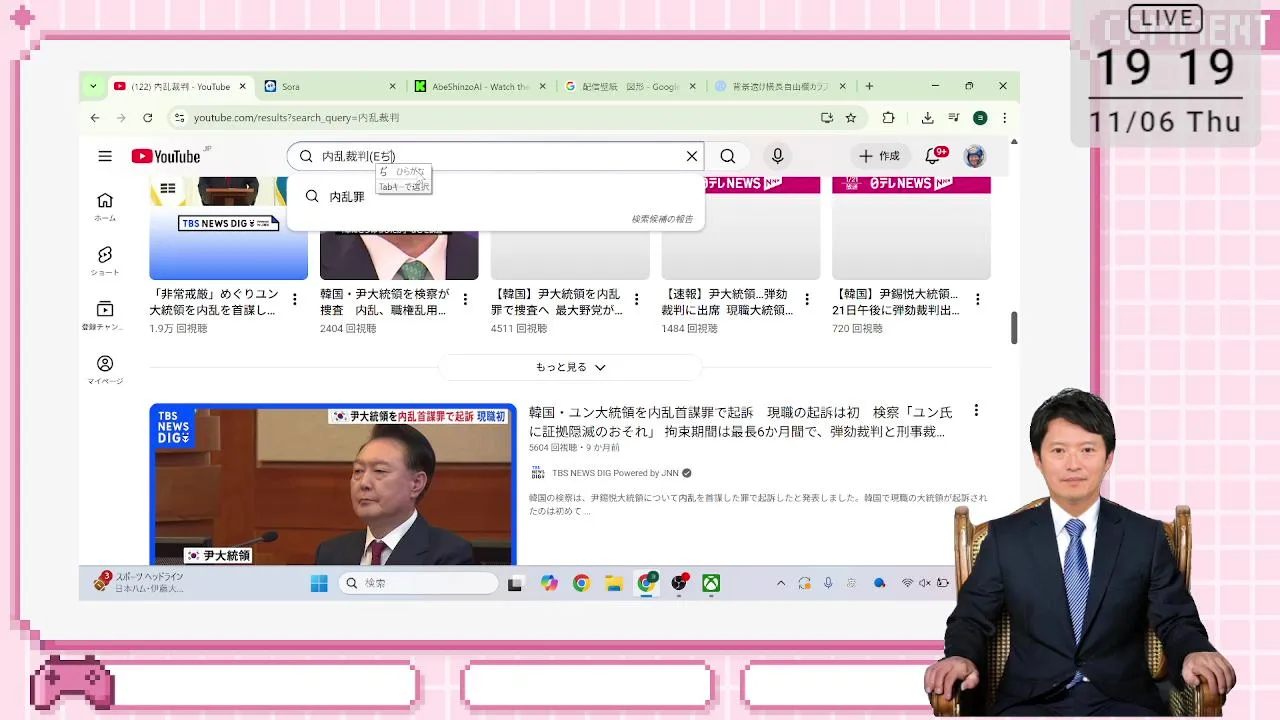This screenshot has width=1280, height=720.
Task: Open the Xbox app in taskbar
Action: coord(711,583)
